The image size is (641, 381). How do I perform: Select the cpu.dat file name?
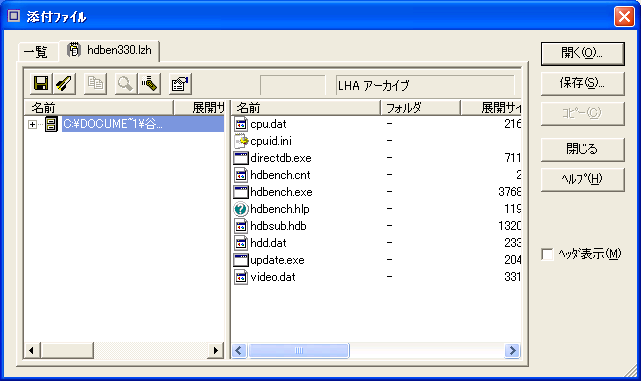(268, 124)
